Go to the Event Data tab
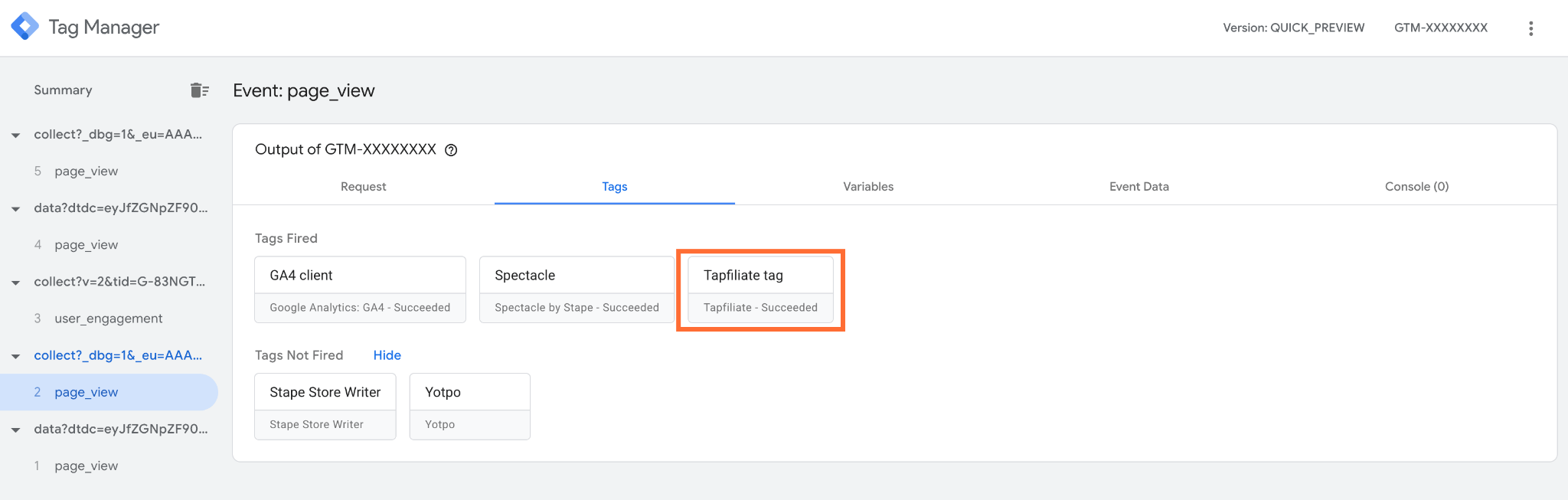The width and height of the screenshot is (1568, 500). [x=1139, y=187]
